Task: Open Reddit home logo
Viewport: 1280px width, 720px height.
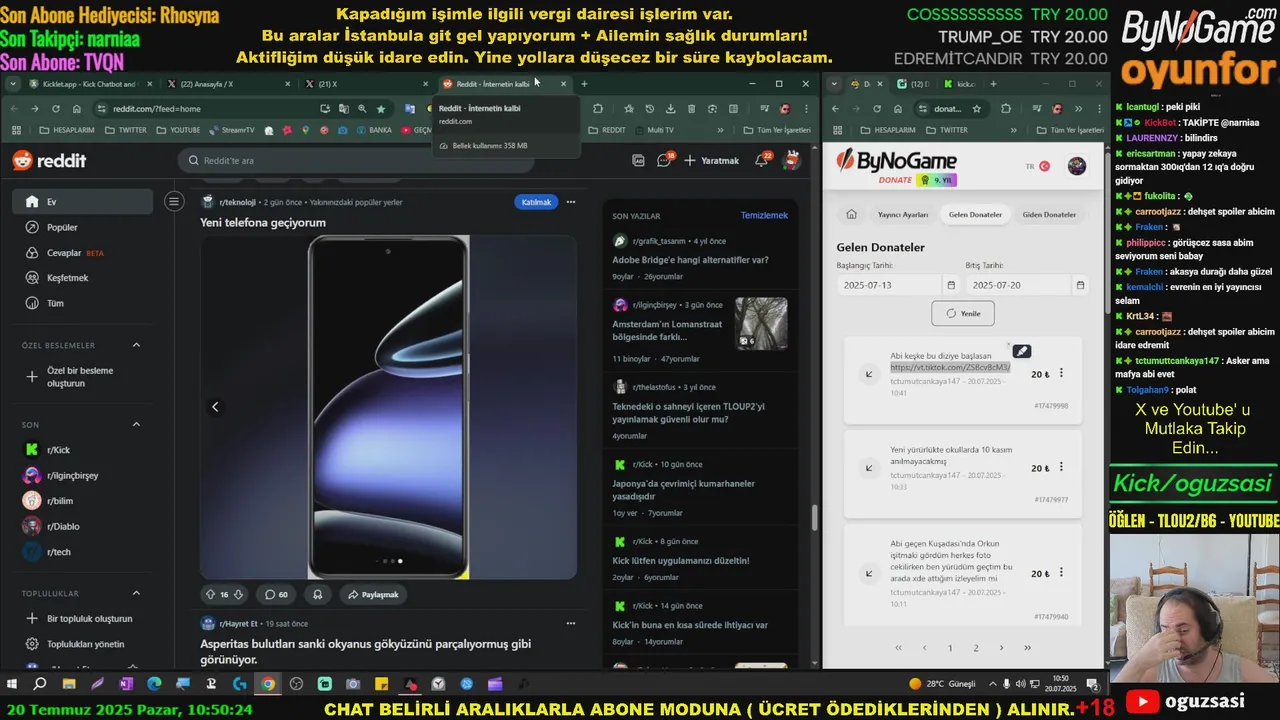Action: pyautogui.click(x=49, y=160)
